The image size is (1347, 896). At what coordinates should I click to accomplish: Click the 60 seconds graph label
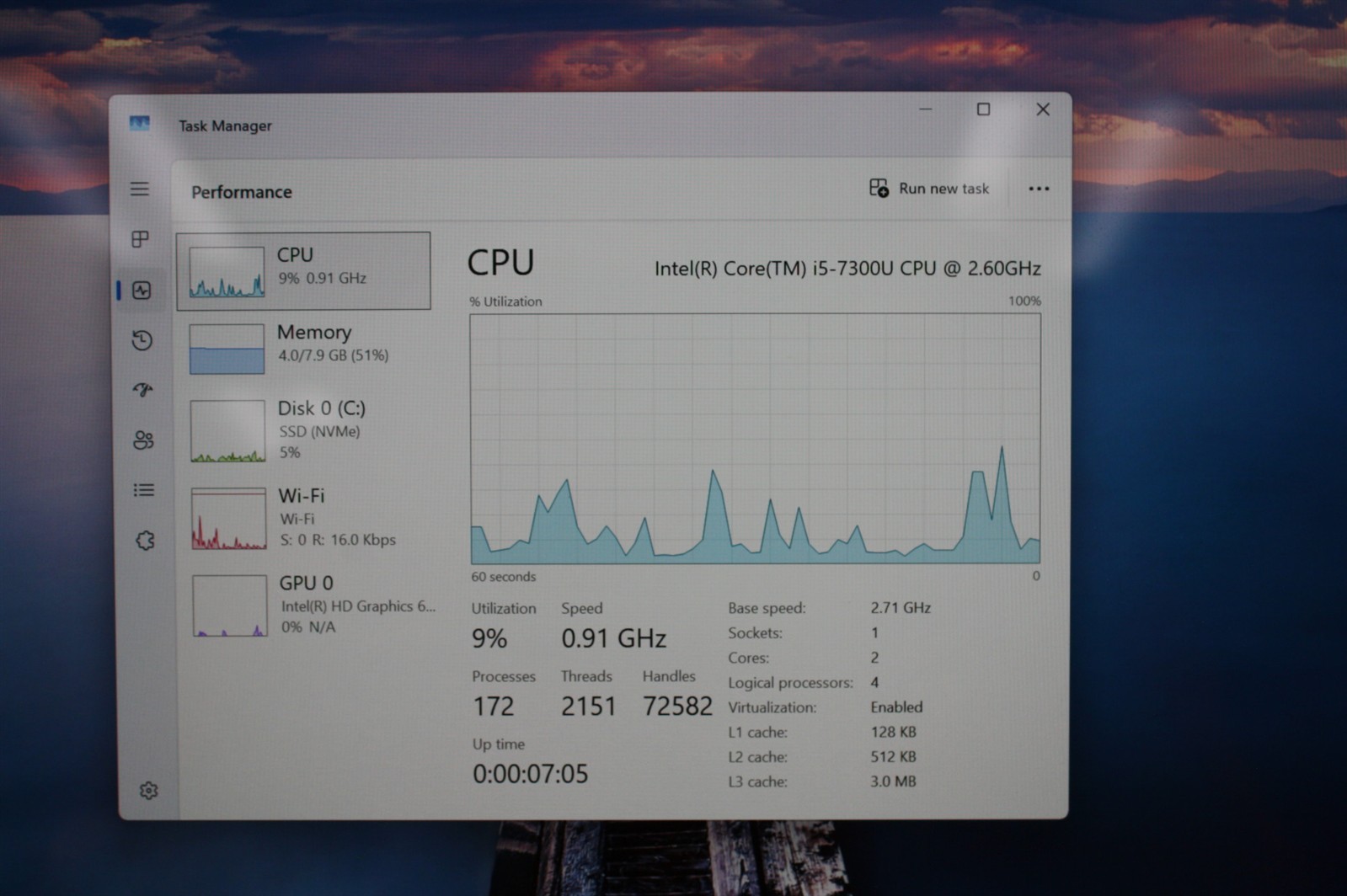pos(504,577)
